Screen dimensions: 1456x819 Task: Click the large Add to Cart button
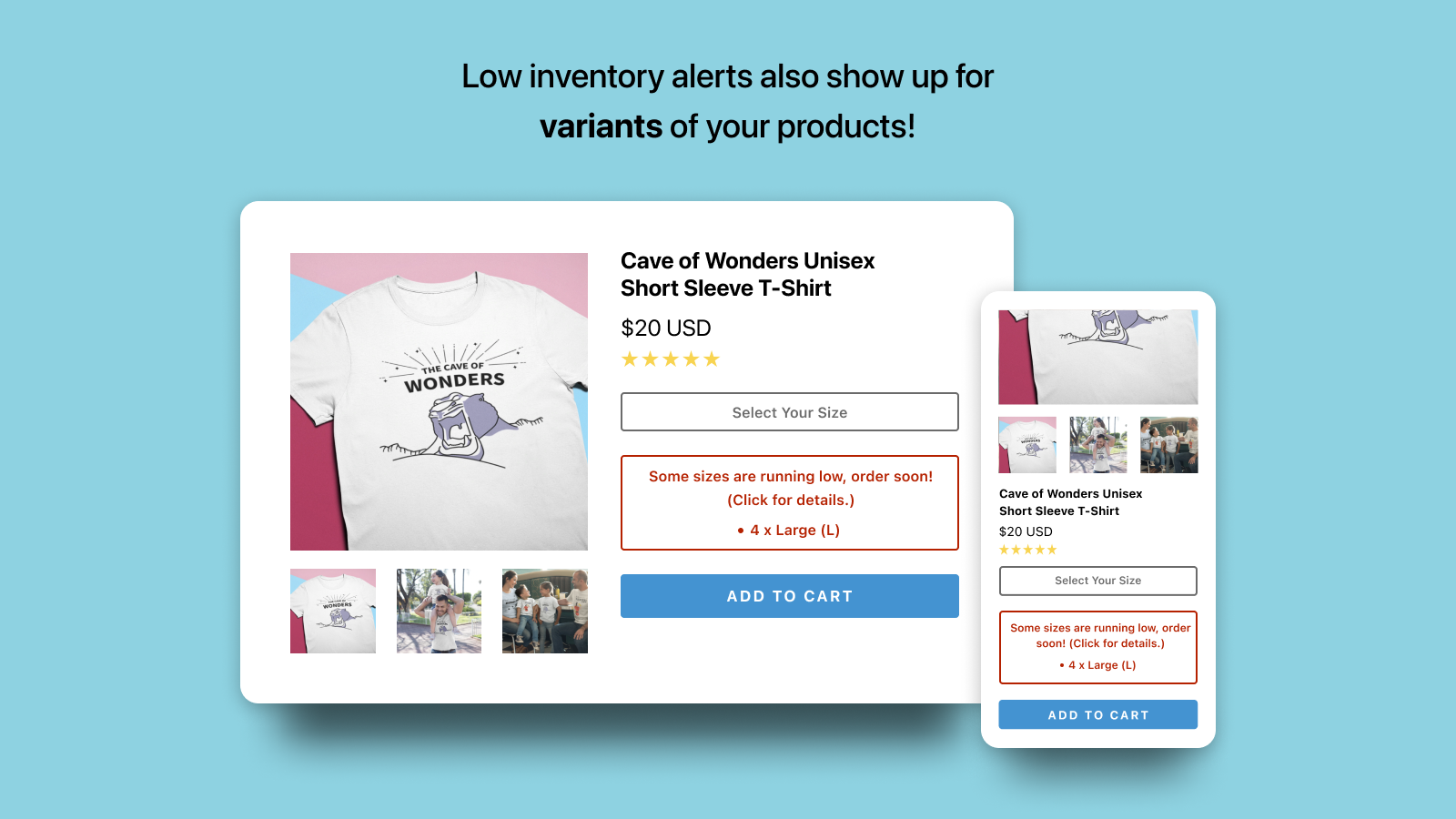(x=789, y=596)
